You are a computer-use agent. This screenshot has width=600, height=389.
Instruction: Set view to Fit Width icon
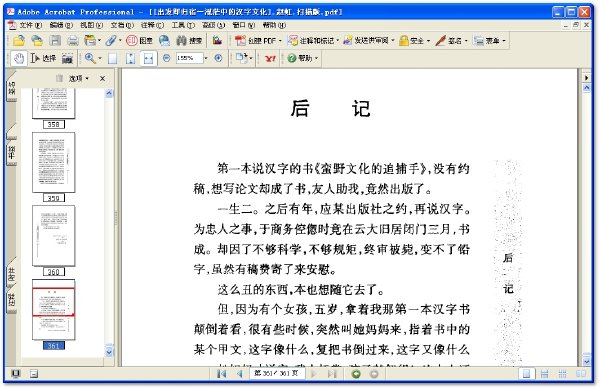[x=148, y=58]
